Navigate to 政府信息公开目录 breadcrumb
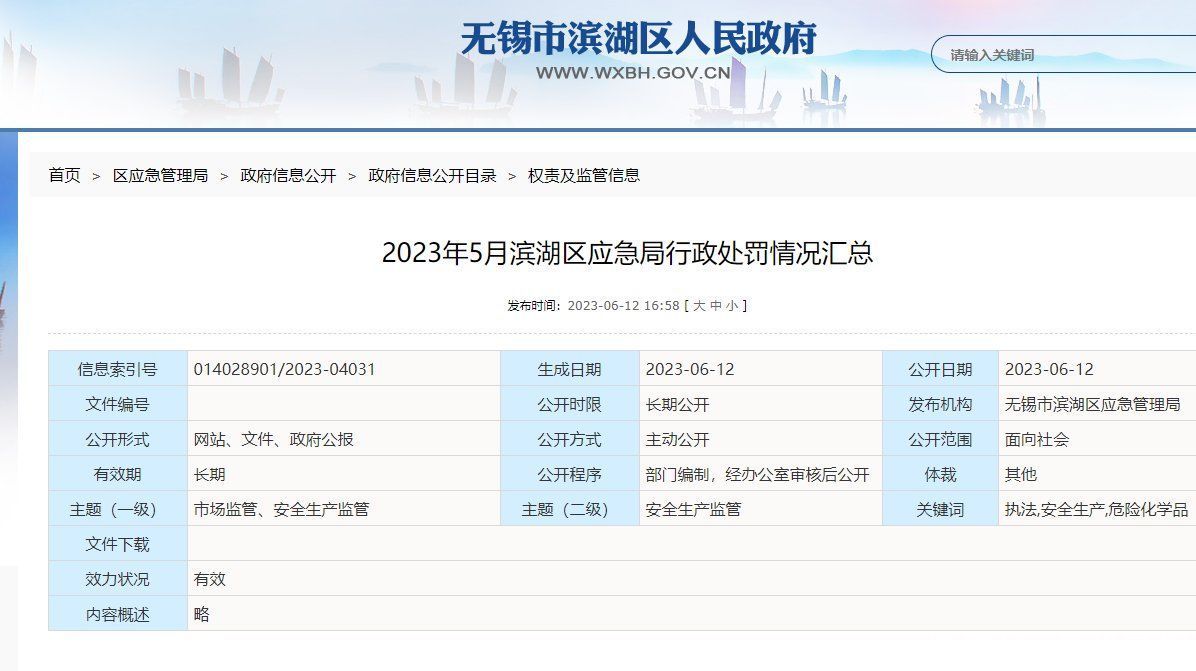Screen dimensions: 1196x671 point(432,175)
